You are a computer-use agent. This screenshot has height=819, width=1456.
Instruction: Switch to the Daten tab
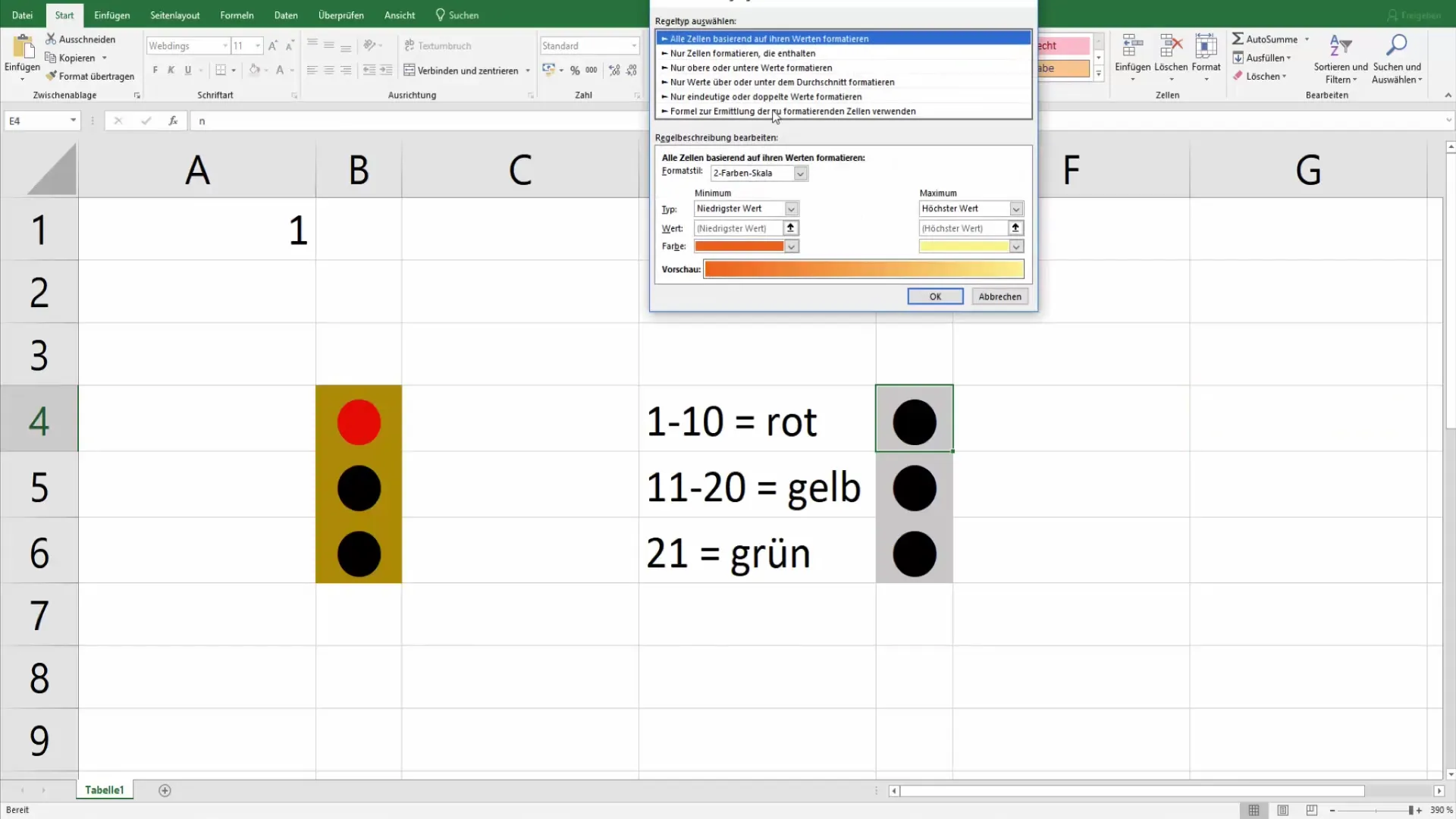pos(286,15)
